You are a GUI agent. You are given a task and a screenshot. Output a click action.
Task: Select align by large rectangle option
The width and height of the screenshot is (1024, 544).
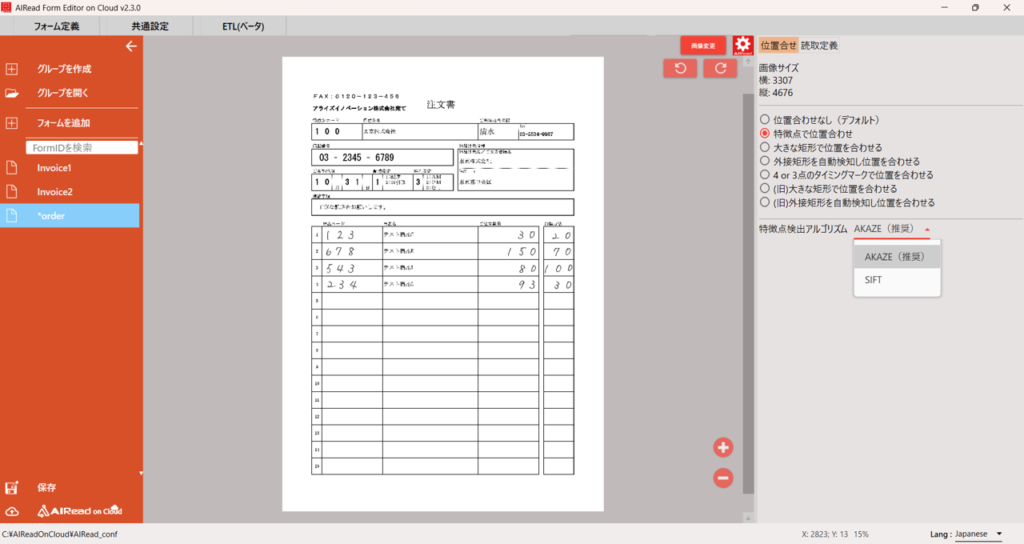765,147
